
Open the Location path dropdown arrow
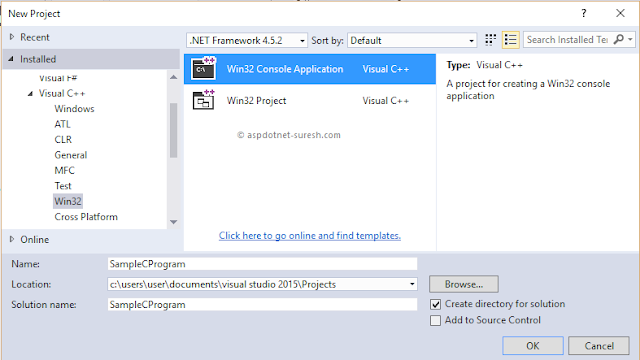point(412,284)
